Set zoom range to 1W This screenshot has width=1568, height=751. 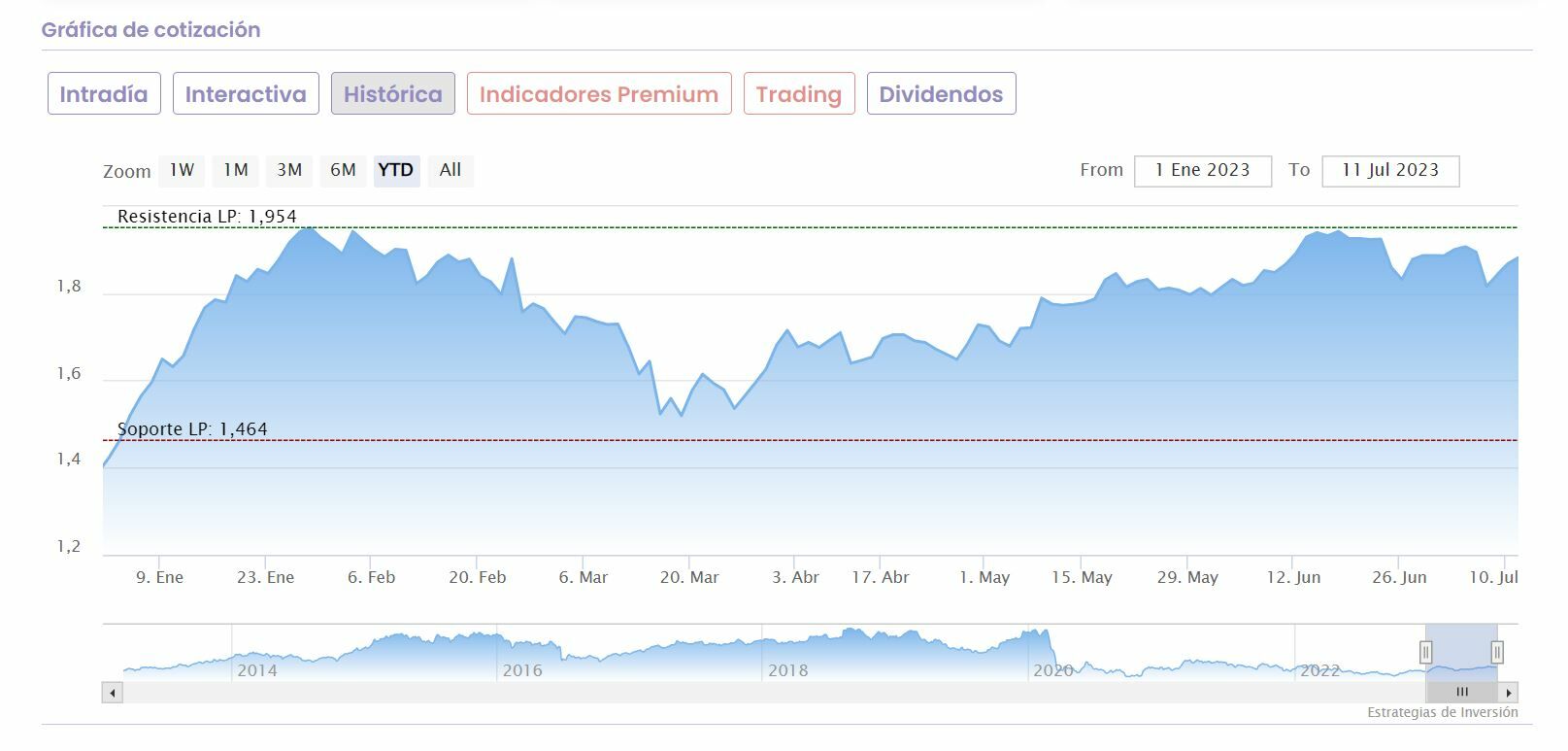[182, 170]
